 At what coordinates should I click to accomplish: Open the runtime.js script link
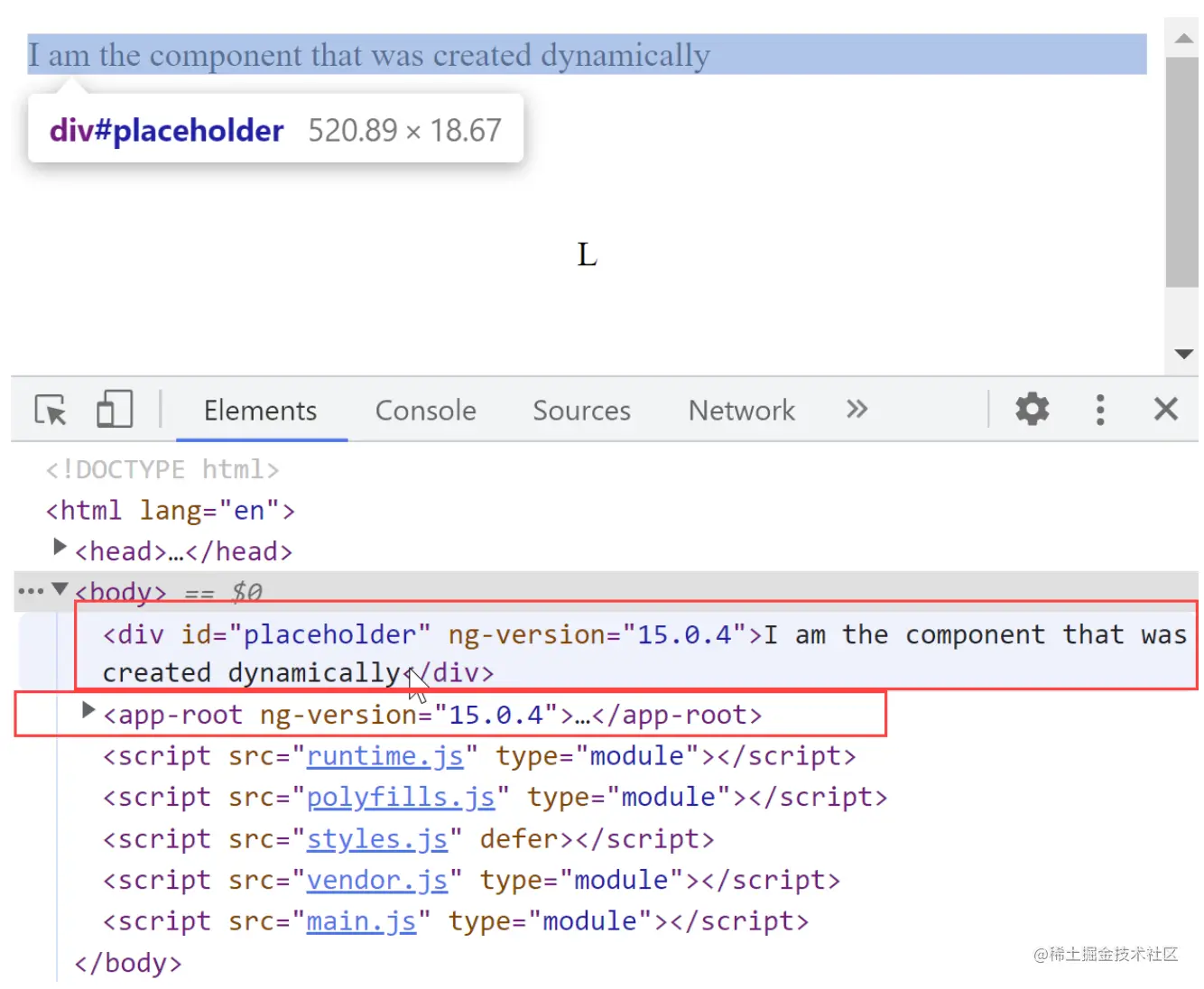(385, 756)
